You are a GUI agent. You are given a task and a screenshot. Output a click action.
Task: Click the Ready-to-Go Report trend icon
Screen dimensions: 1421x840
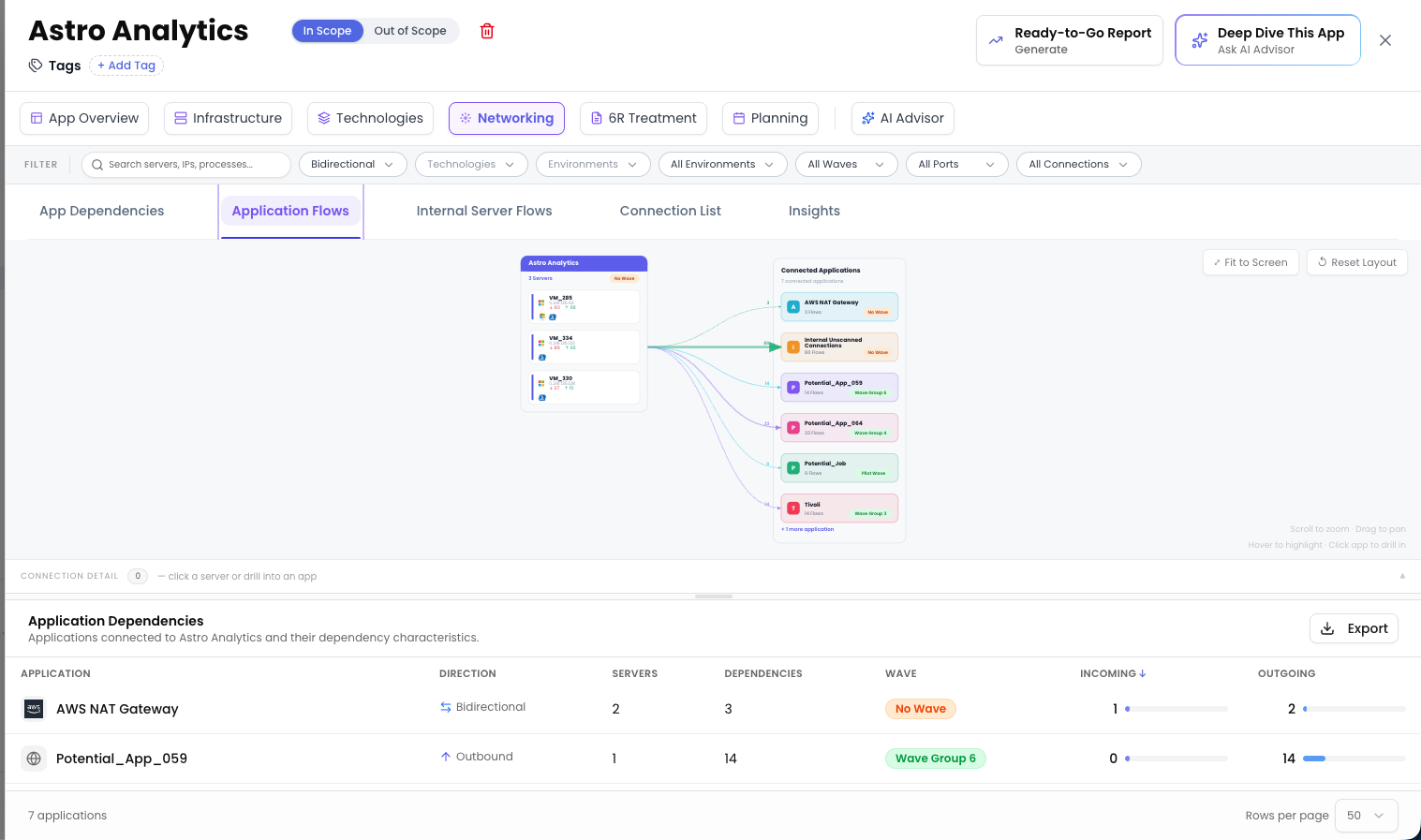click(x=996, y=40)
